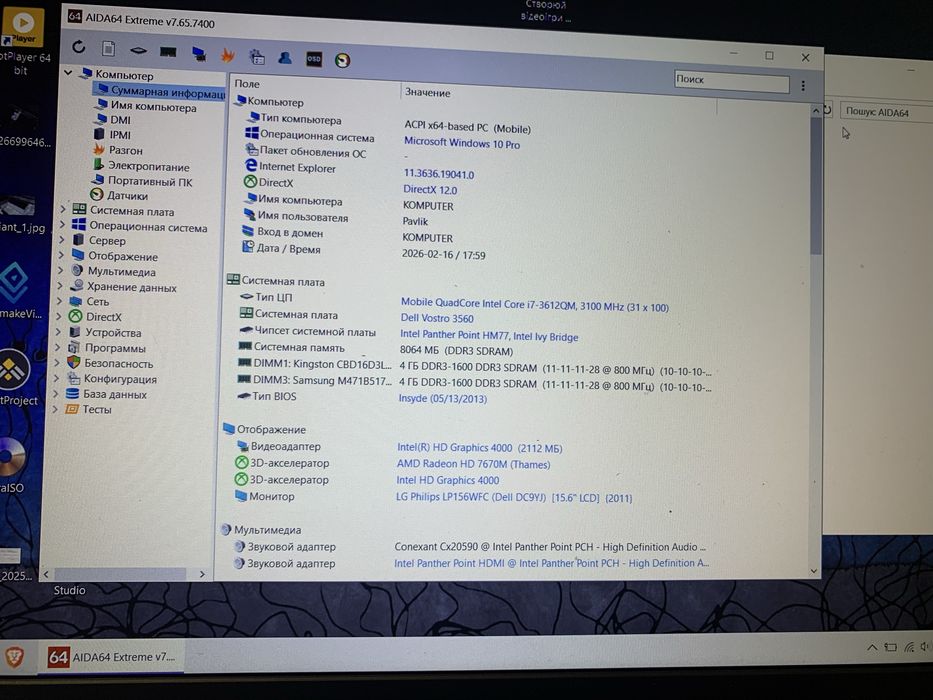The height and width of the screenshot is (700, 933).
Task: Click the Поиск search field
Action: coord(731,82)
